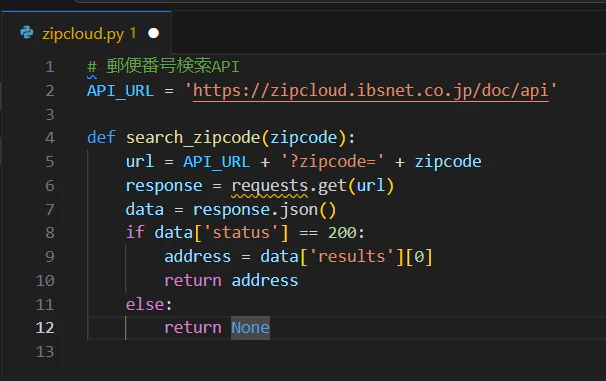Click 'return' keyword on line 10

click(x=193, y=281)
